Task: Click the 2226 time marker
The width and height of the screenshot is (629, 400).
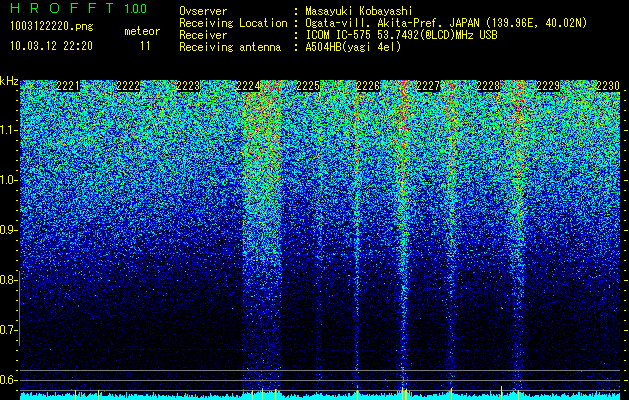Action: (368, 86)
